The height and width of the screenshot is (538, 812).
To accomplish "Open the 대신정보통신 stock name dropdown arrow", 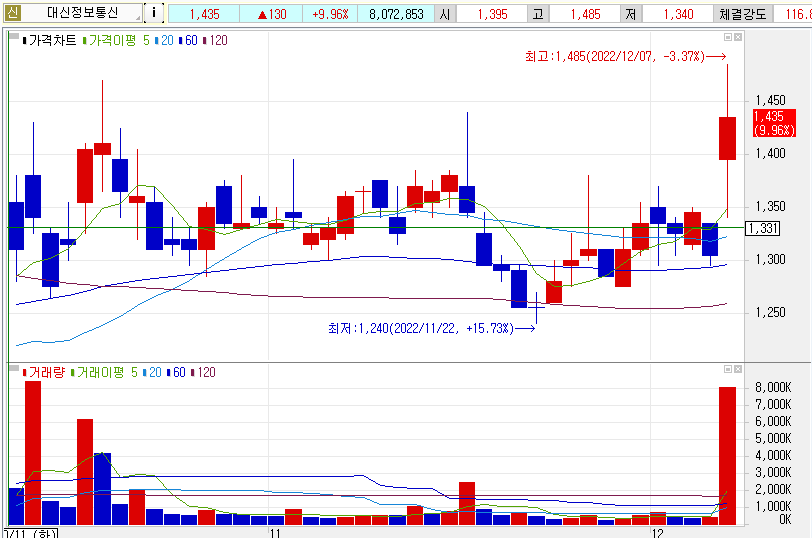I will tap(138, 18).
